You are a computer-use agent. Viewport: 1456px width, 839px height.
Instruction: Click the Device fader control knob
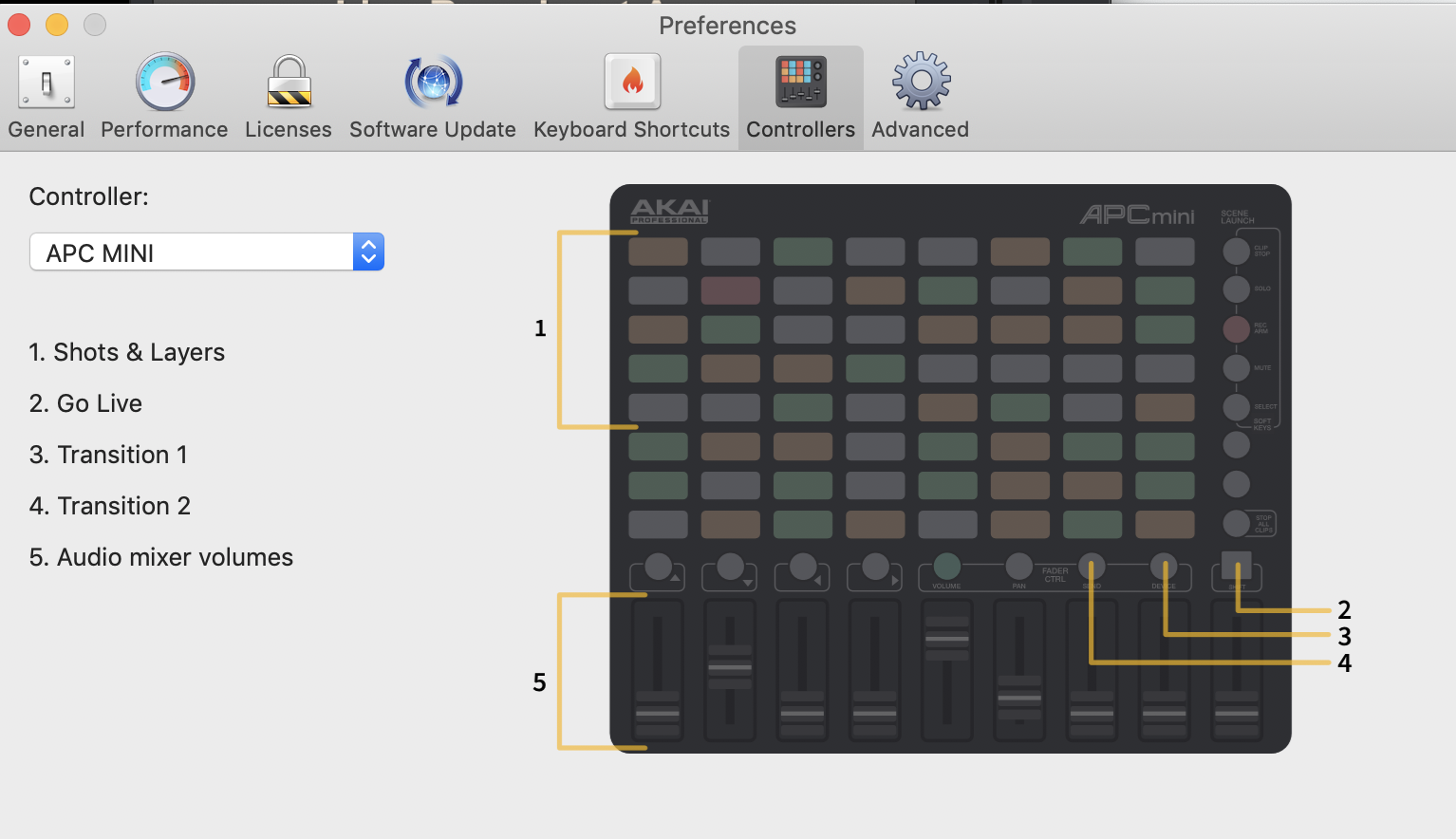(x=1164, y=564)
